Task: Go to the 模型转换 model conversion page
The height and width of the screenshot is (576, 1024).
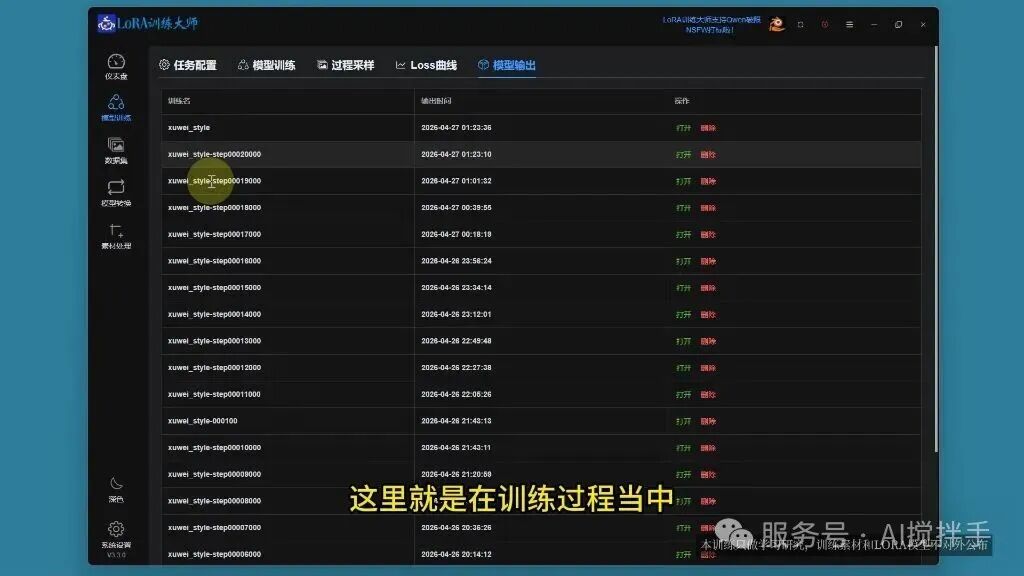Action: [116, 193]
